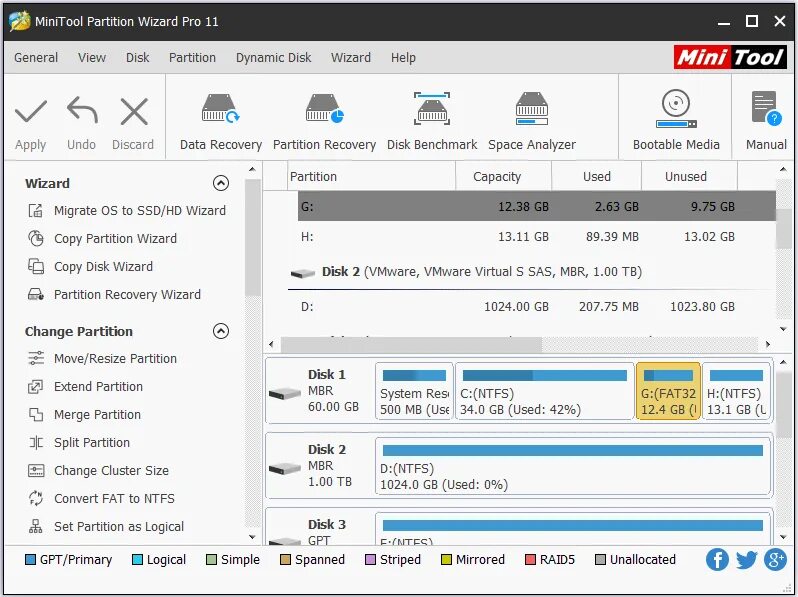Click the Migrate OS to SSD/HD Wizard icon
Viewport: 798px width, 597px height.
click(36, 210)
